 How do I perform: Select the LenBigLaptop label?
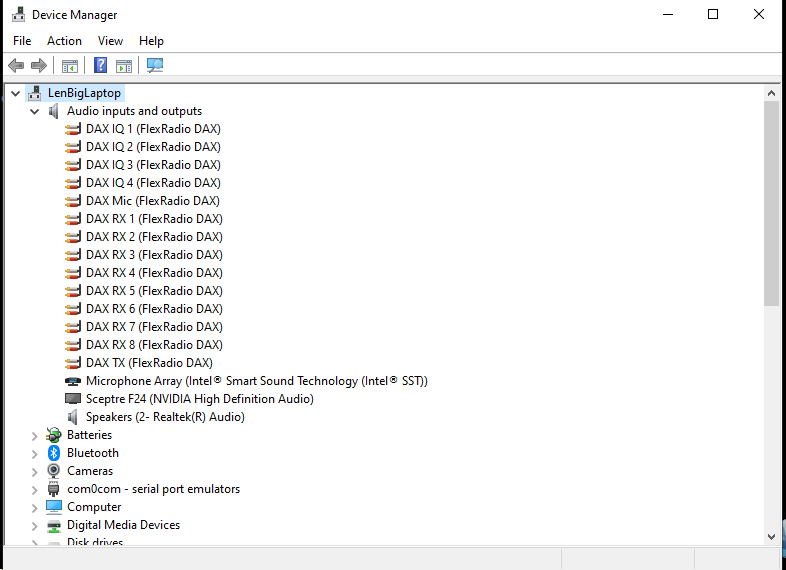pyautogui.click(x=84, y=93)
